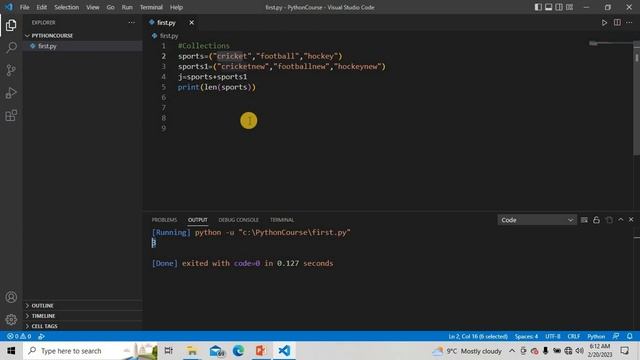Switch to the OUTPUT panel tab
The height and width of the screenshot is (360, 640).
pos(198,220)
